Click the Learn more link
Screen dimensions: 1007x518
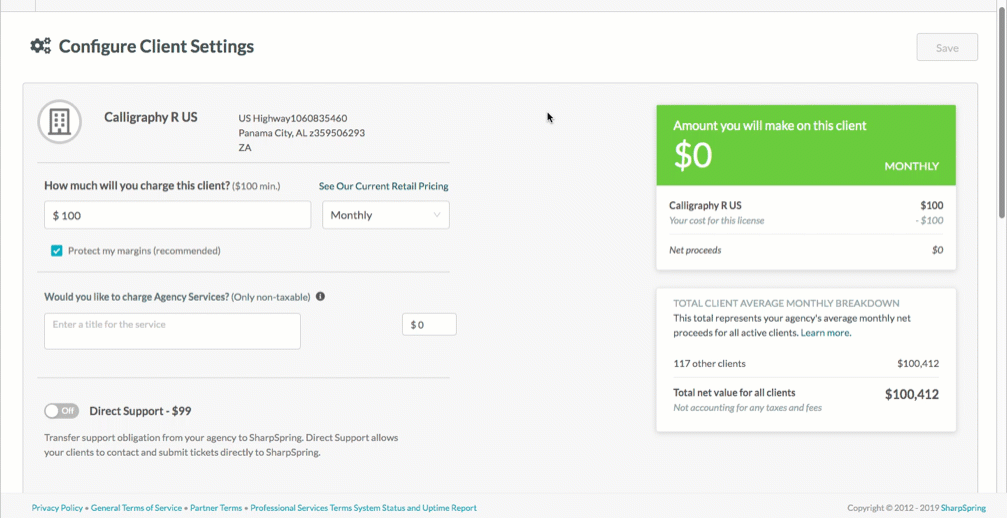point(825,332)
